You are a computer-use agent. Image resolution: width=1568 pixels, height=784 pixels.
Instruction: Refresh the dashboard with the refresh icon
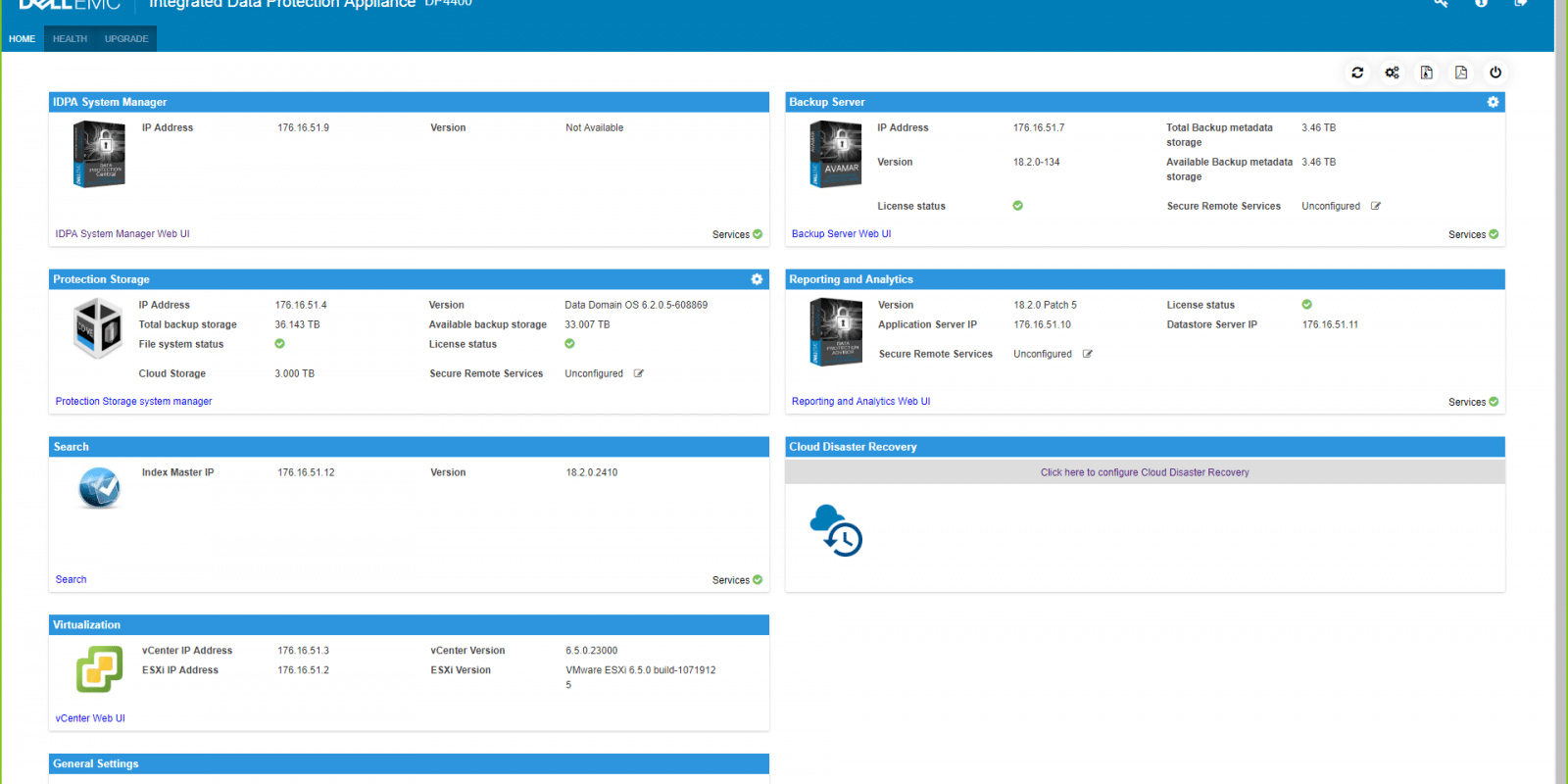click(1357, 73)
